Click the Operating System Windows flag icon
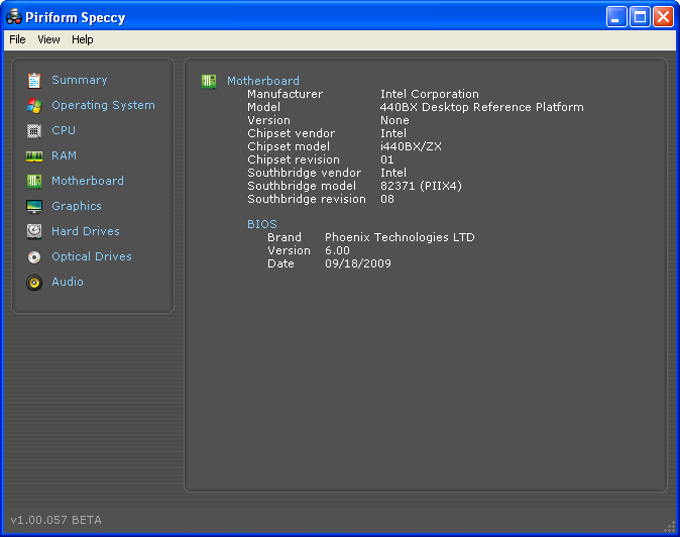The image size is (680, 537). (x=34, y=106)
